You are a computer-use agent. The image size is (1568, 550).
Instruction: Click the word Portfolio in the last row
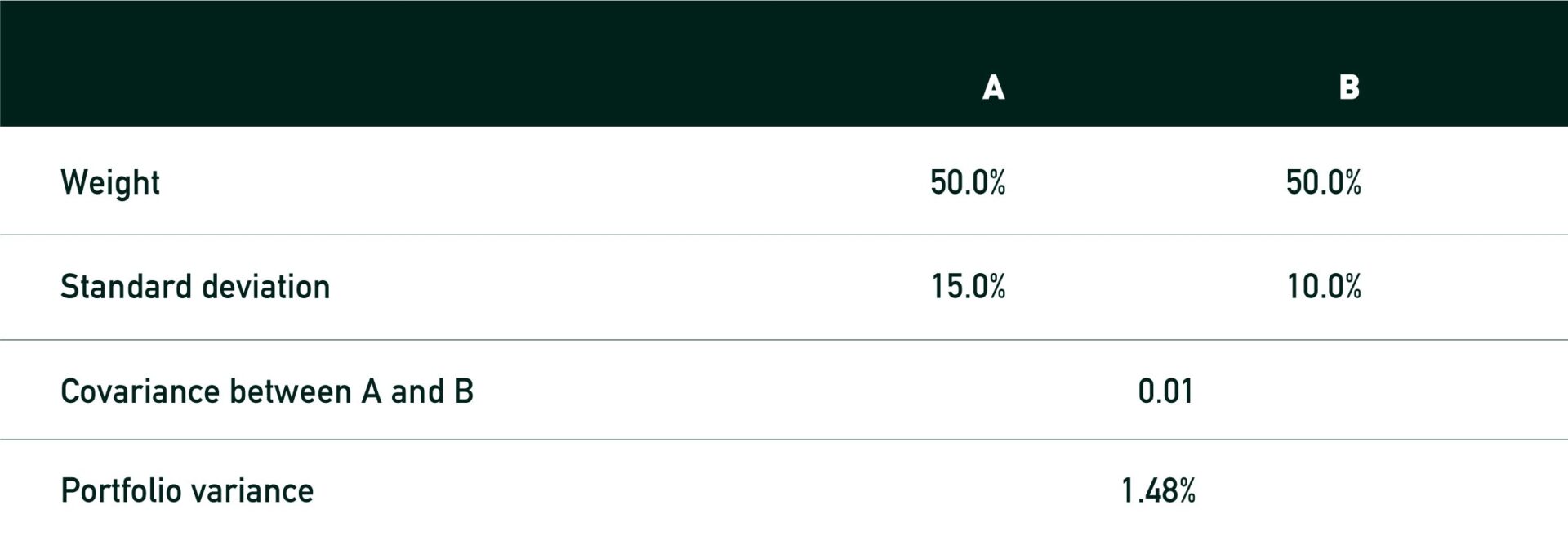point(120,491)
